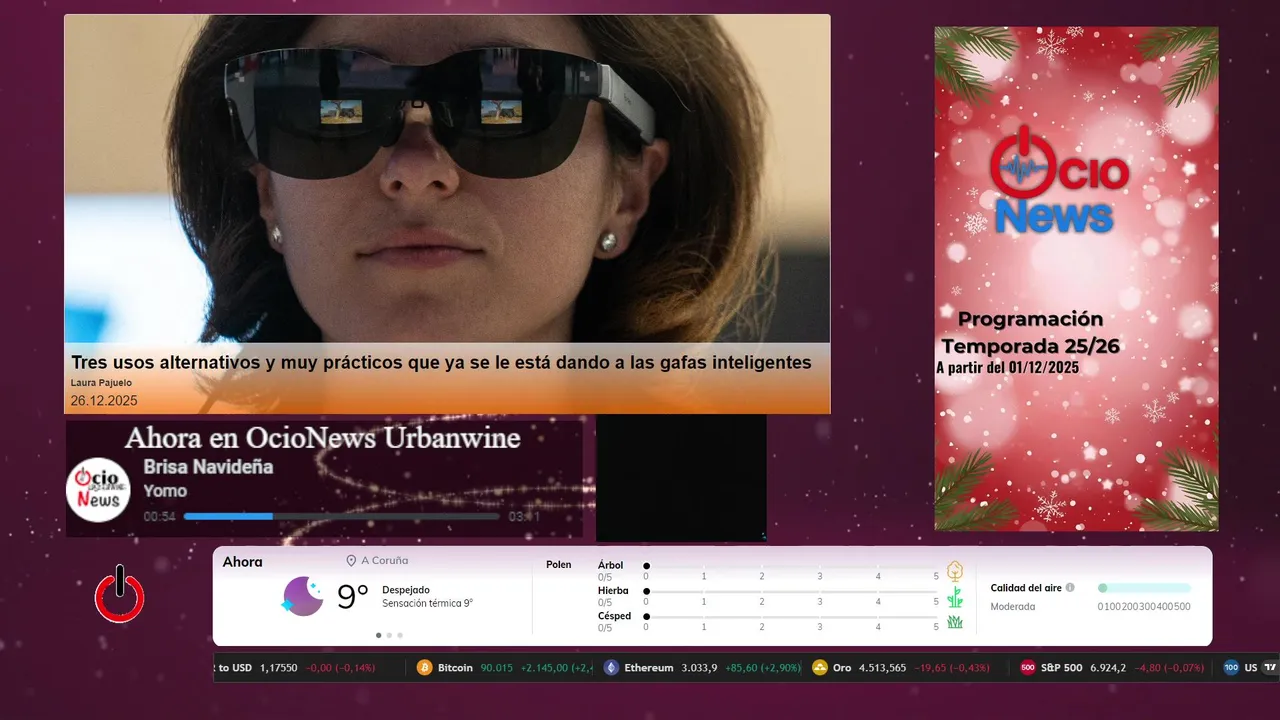Click the 9° temperature reading
1280x720 pixels.
[353, 597]
